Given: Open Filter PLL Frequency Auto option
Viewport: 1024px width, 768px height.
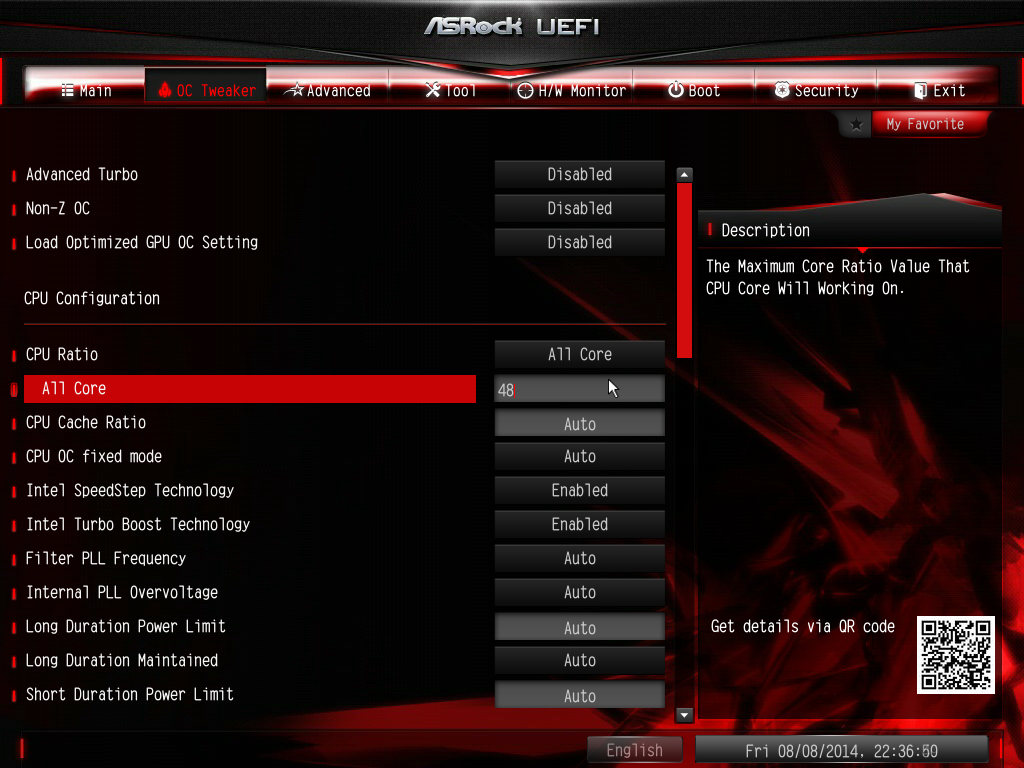Looking at the screenshot, I should click(579, 558).
